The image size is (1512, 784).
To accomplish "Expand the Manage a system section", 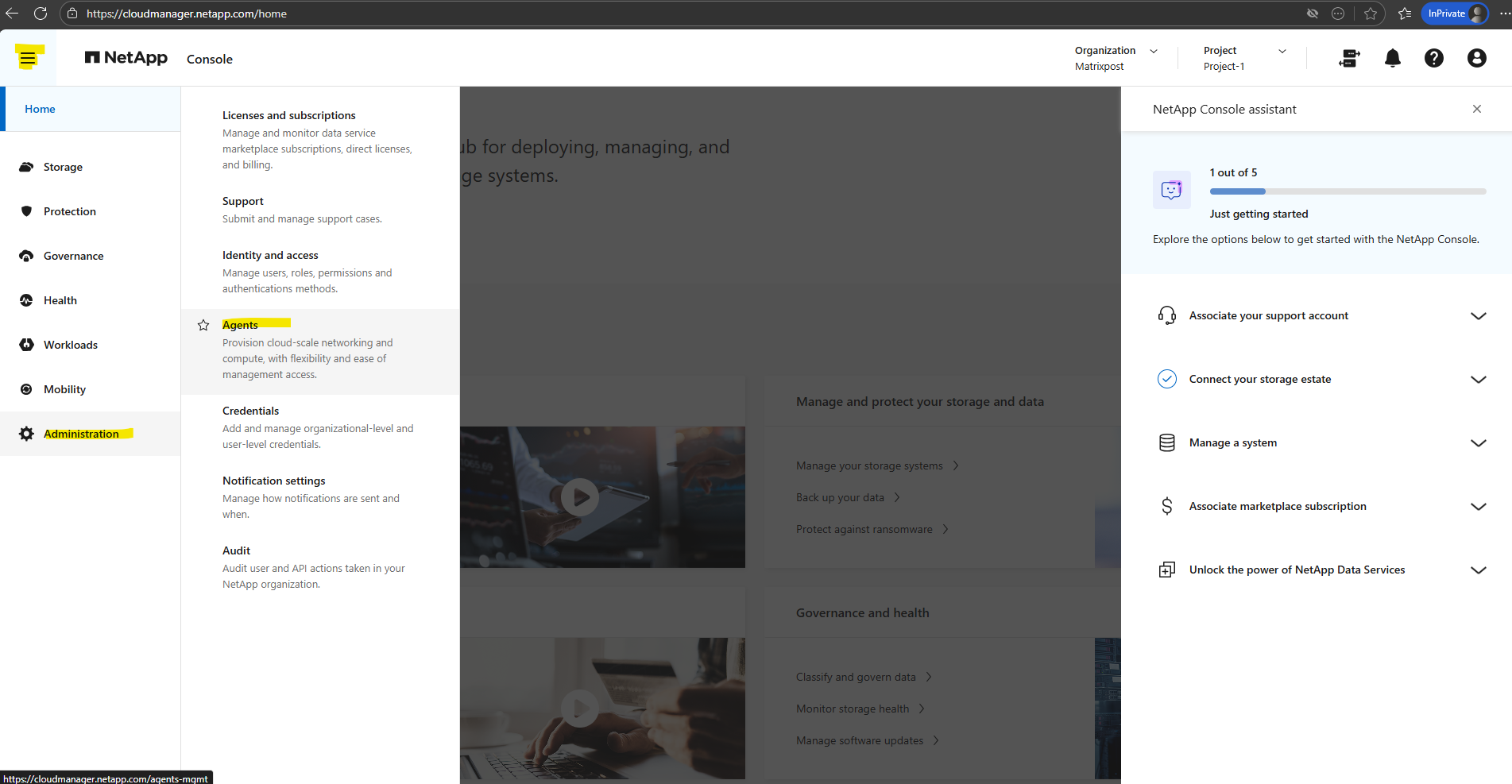I will [x=1478, y=442].
